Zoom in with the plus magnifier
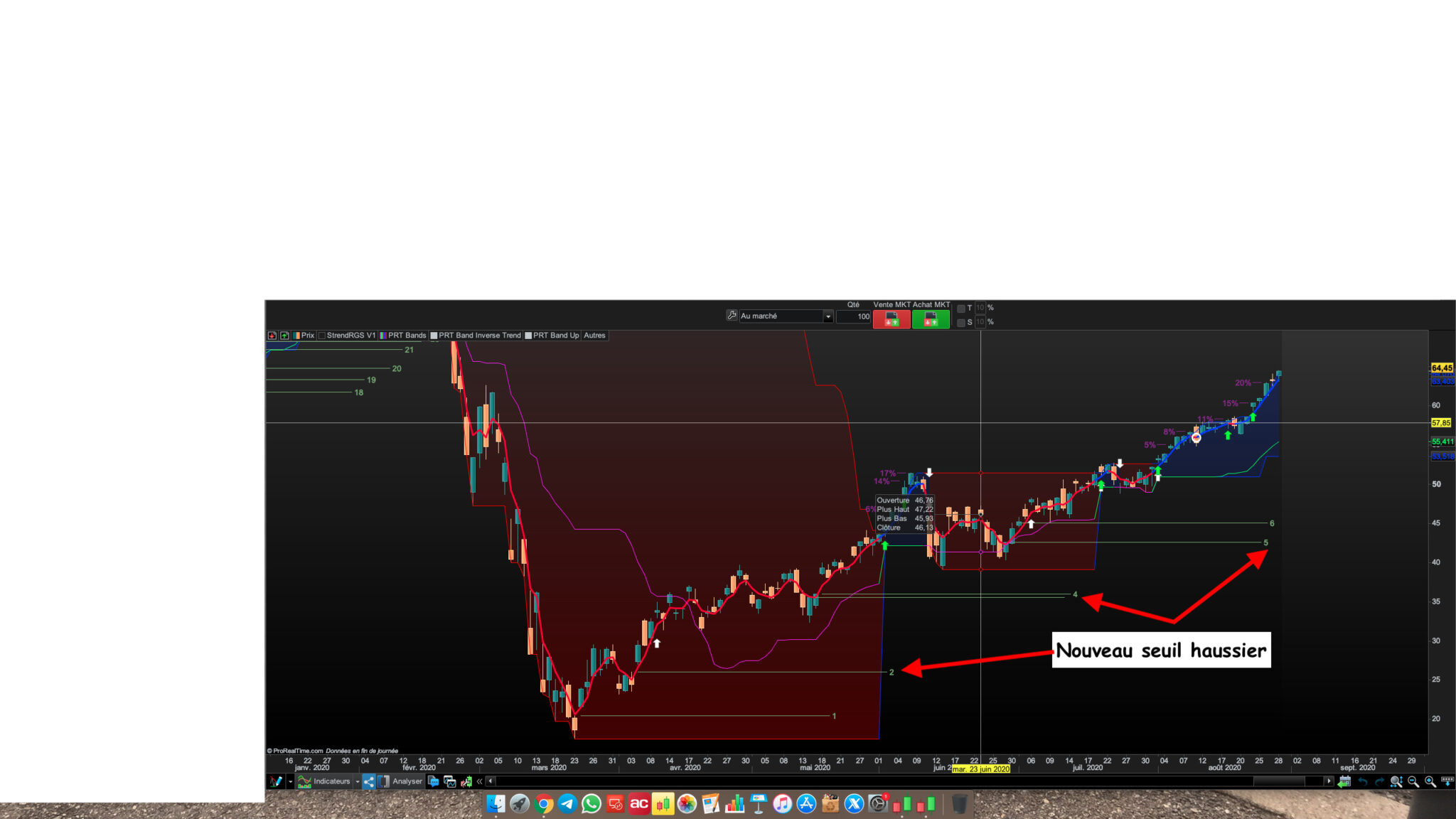 tap(1430, 781)
